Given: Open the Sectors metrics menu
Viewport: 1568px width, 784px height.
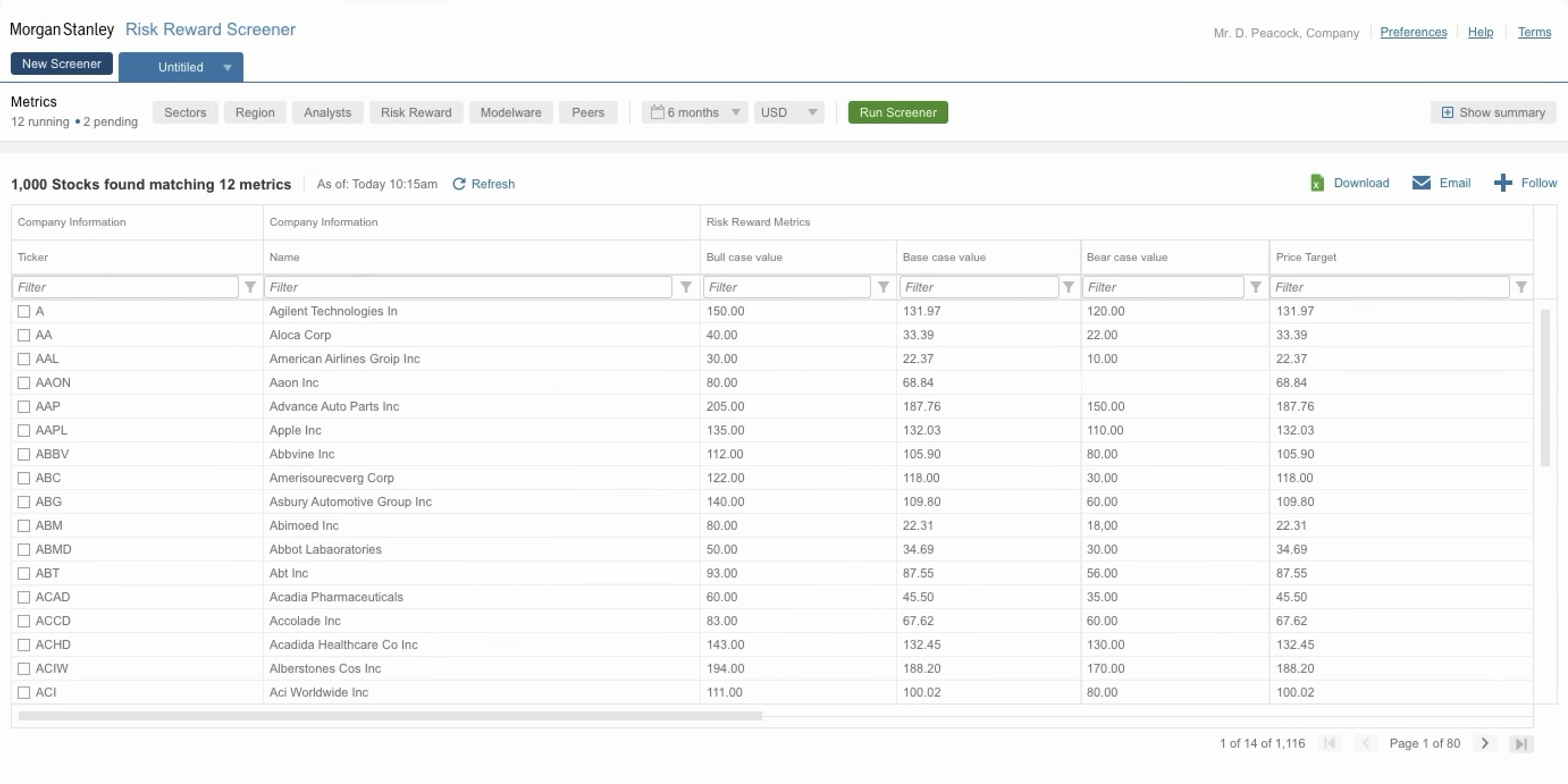Looking at the screenshot, I should pos(185,113).
